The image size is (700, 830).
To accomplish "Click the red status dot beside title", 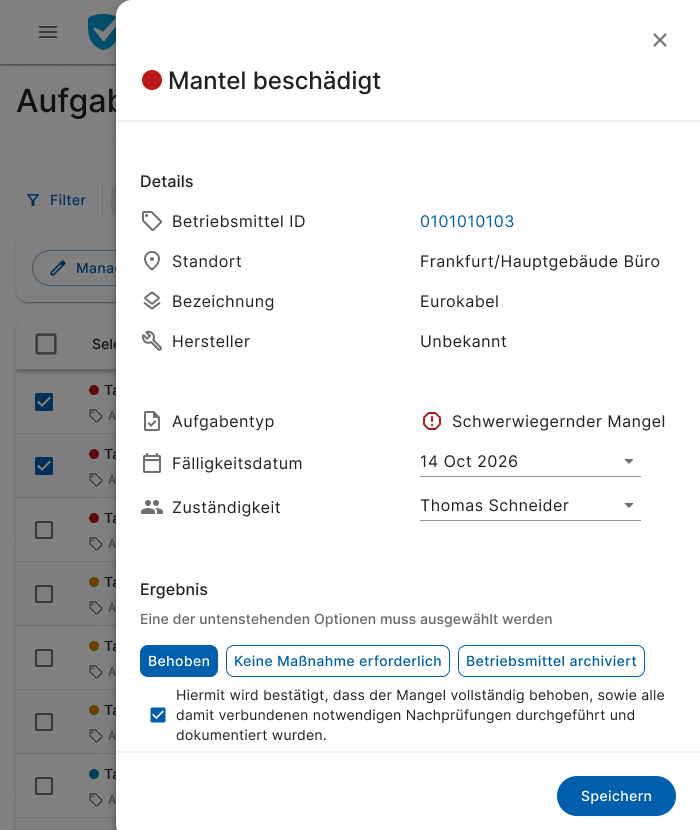I will pos(152,81).
